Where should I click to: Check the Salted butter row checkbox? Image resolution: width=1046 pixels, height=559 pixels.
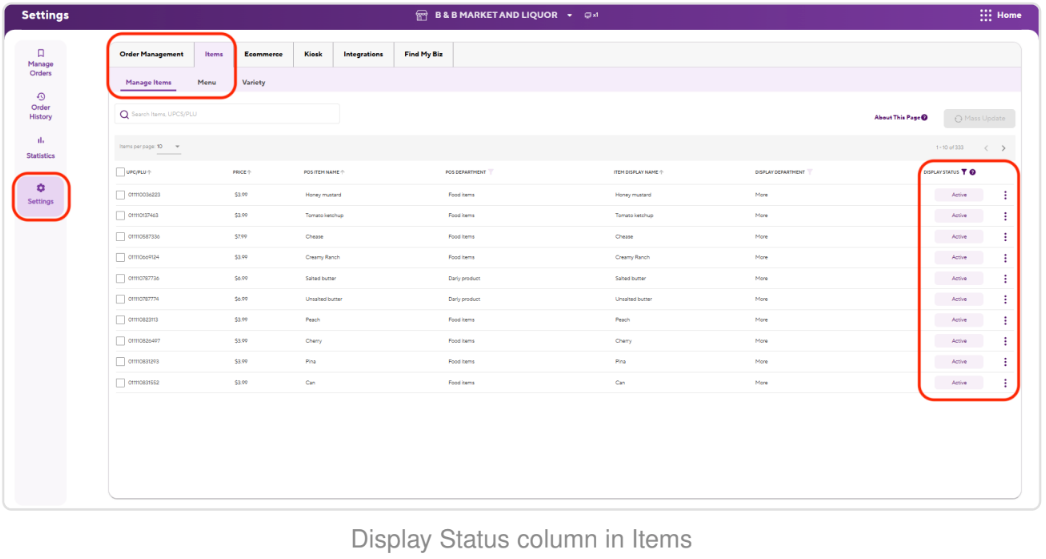(120, 278)
